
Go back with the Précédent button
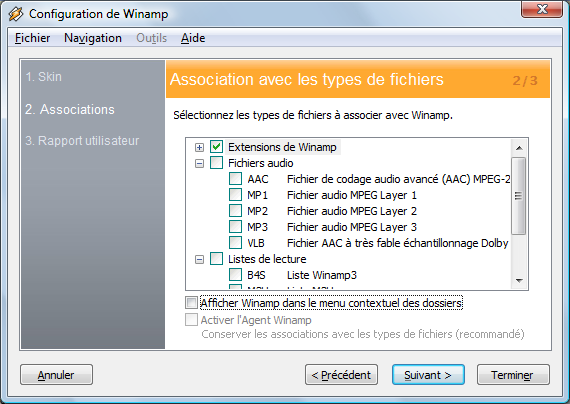[x=341, y=375]
